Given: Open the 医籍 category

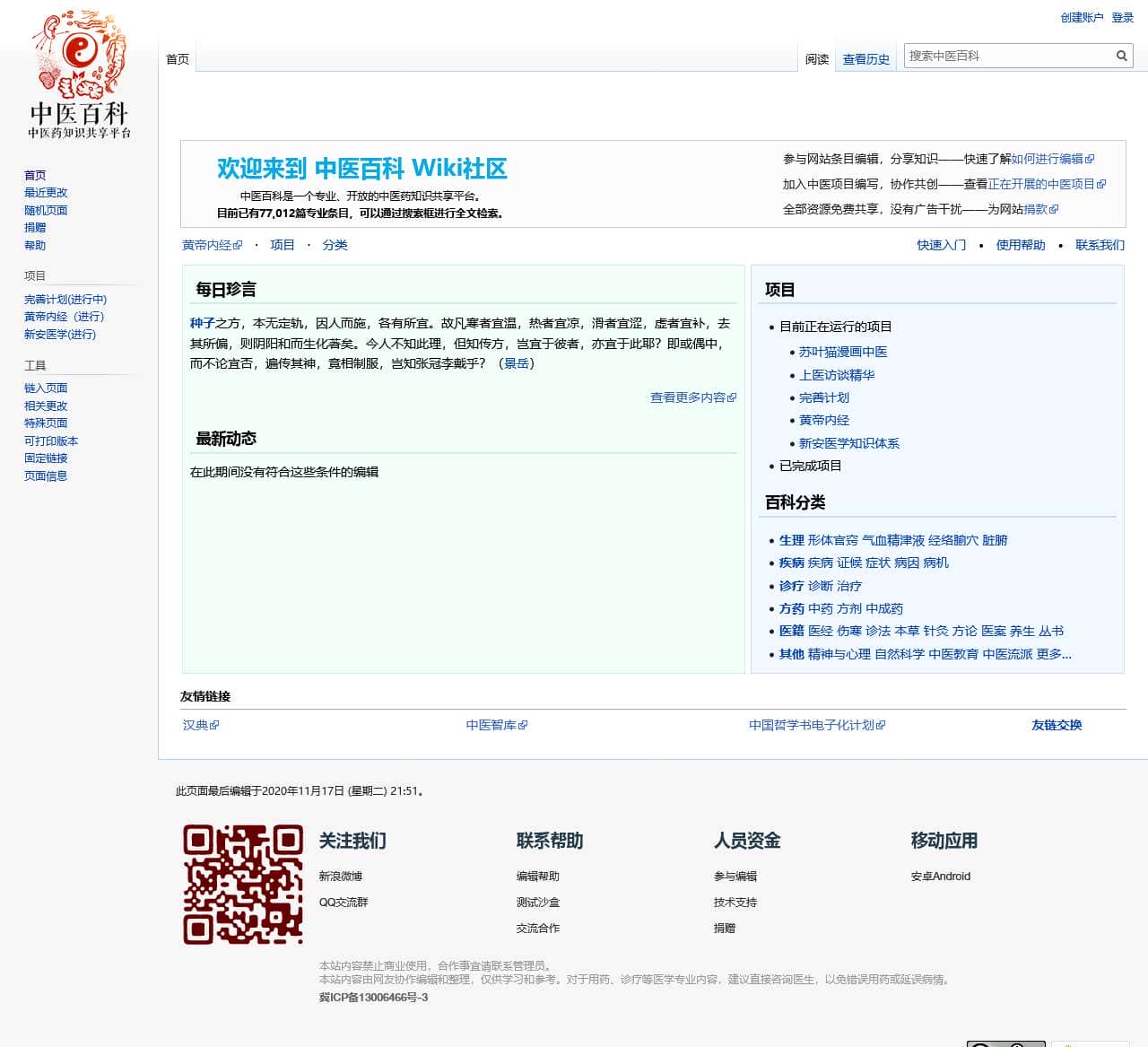Looking at the screenshot, I should pos(792,631).
